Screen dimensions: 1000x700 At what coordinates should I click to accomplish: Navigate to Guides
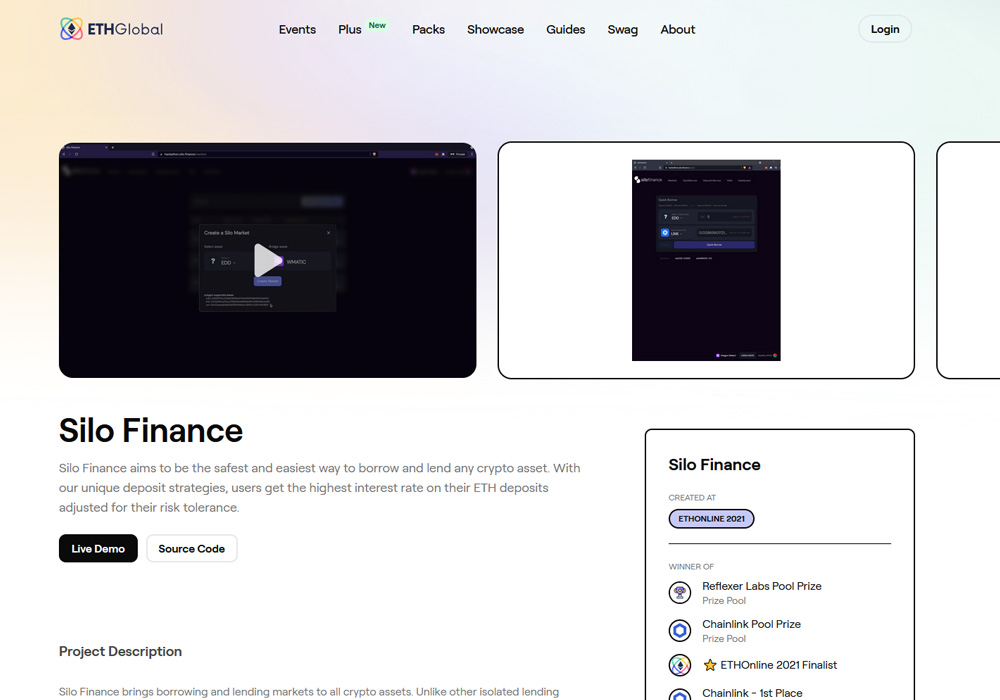click(x=565, y=29)
